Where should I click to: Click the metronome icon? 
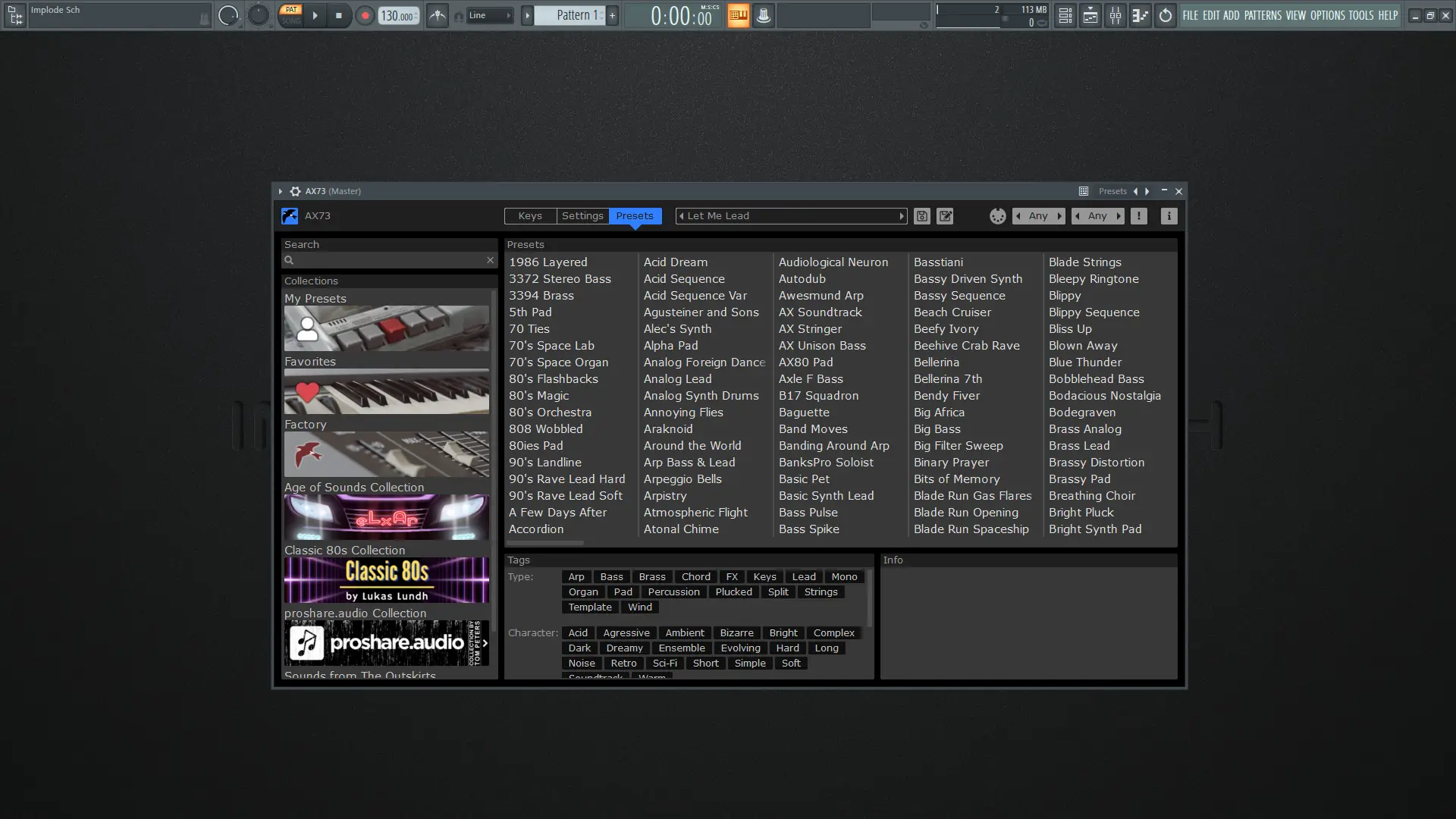pos(437,15)
